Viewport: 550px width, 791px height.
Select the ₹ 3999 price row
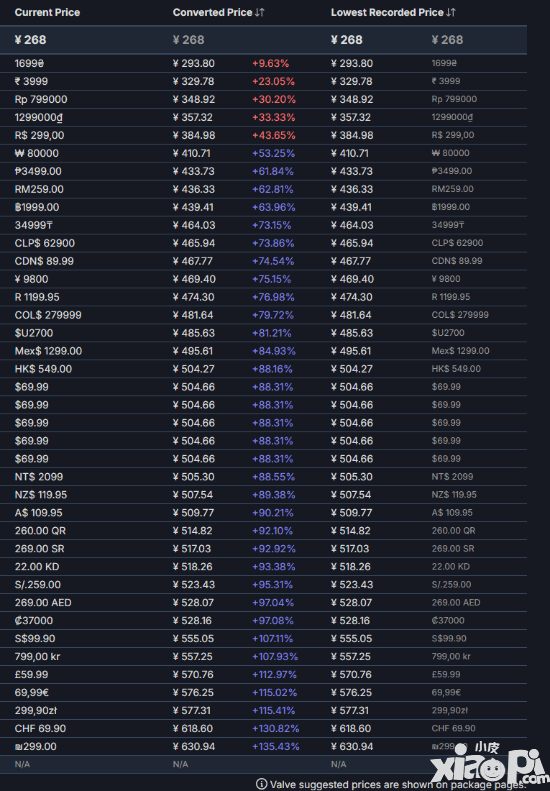point(263,81)
